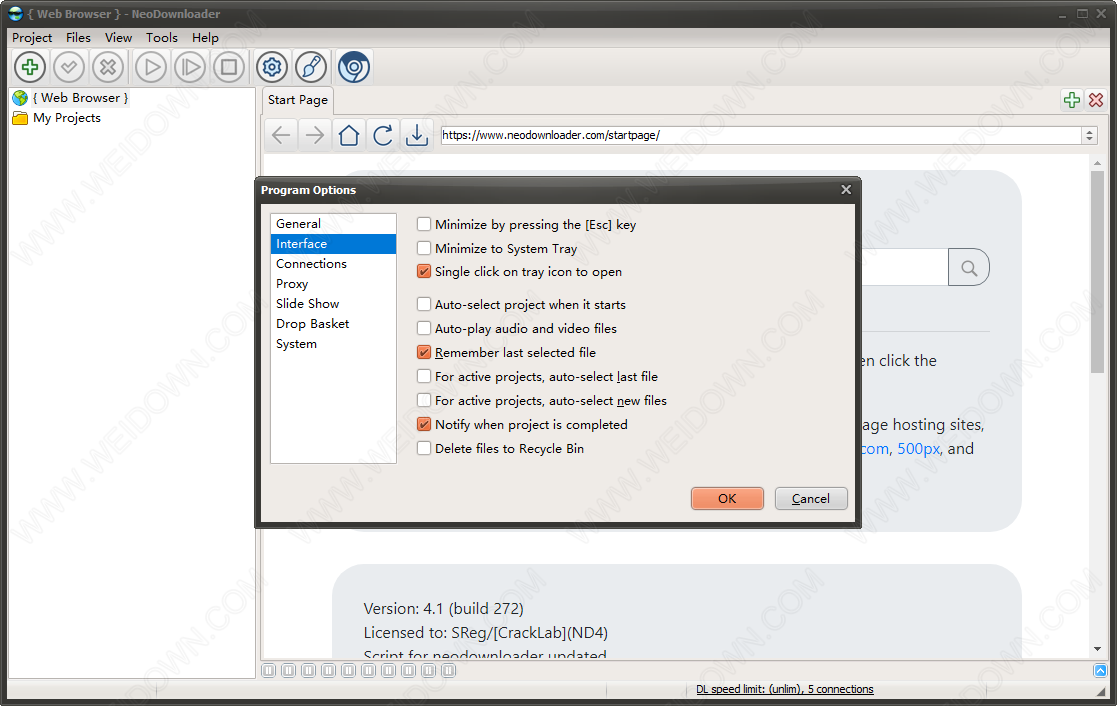The height and width of the screenshot is (706, 1117).
Task: Open the Help menu
Action: point(205,38)
